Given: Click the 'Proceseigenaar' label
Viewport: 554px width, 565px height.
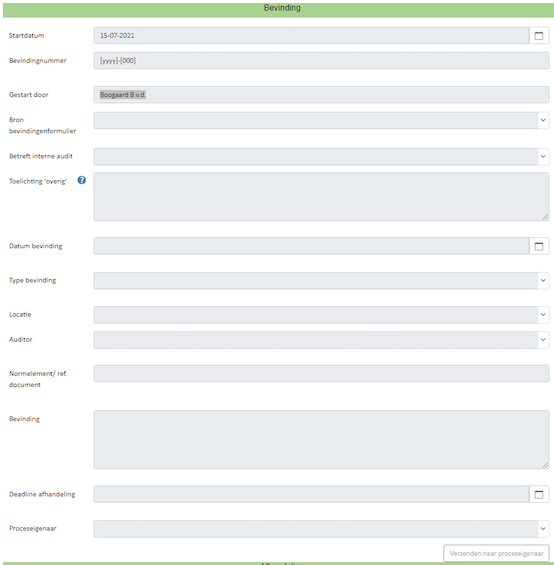Looking at the screenshot, I should [x=33, y=529].
